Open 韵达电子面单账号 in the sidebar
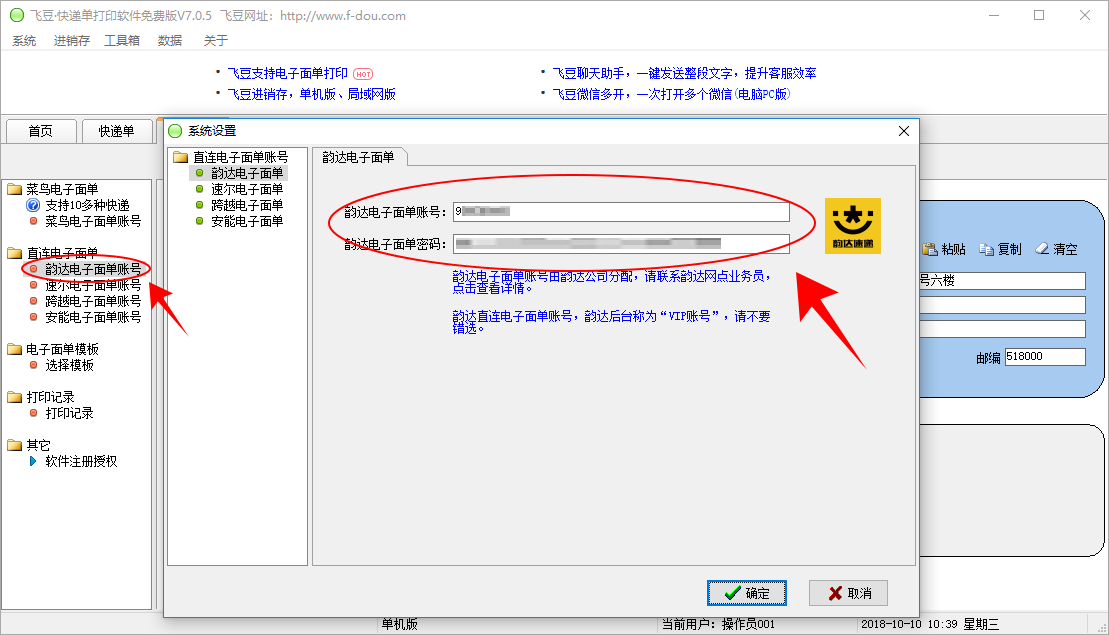Image resolution: width=1109 pixels, height=635 pixels. (93, 269)
